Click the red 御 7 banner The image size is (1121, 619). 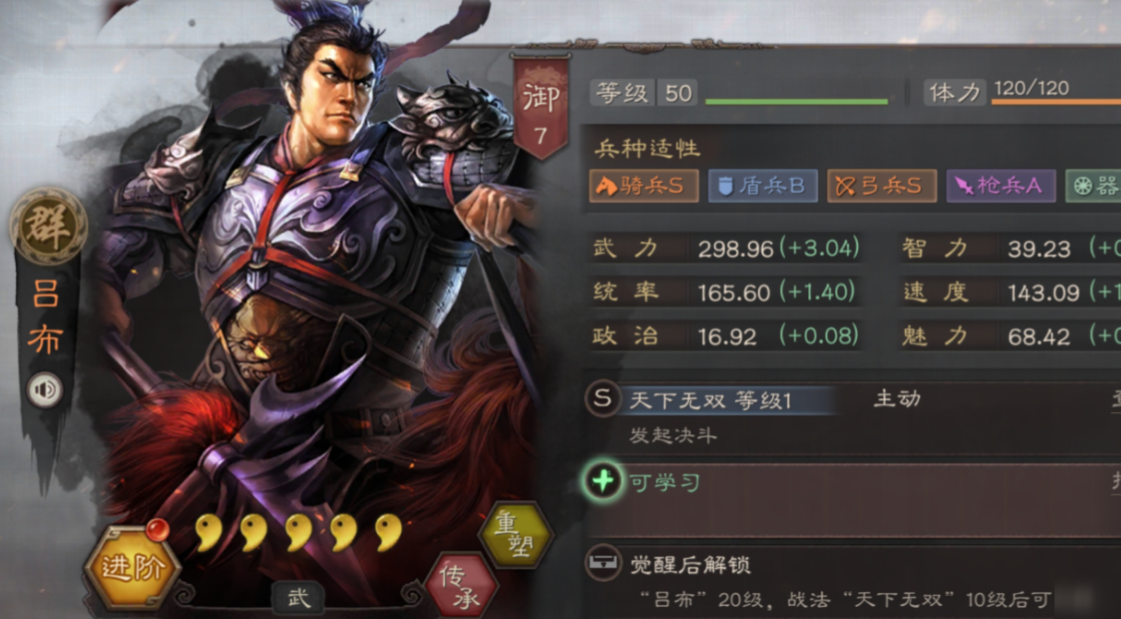click(541, 105)
